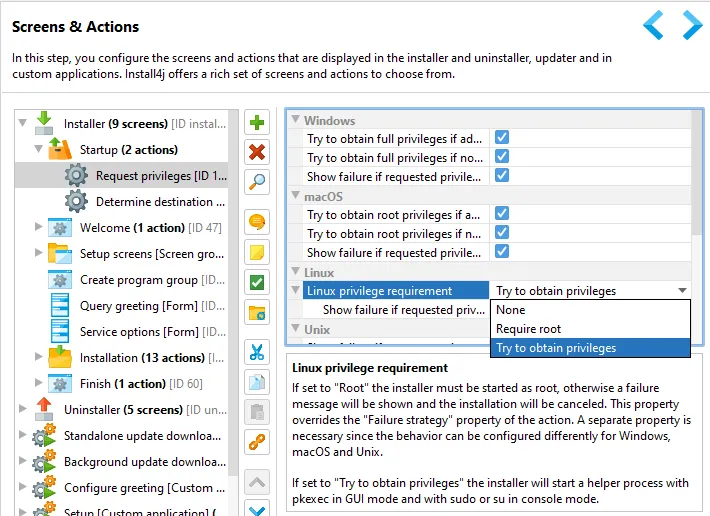Go to next step with right arrow
This screenshot has width=710, height=516.
(x=692, y=25)
